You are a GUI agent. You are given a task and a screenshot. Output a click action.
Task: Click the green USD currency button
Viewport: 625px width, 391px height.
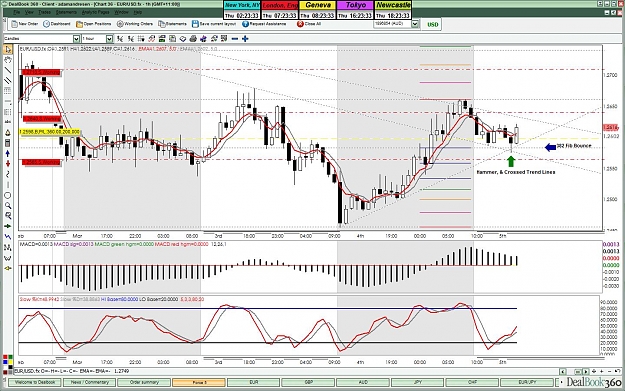click(x=432, y=24)
